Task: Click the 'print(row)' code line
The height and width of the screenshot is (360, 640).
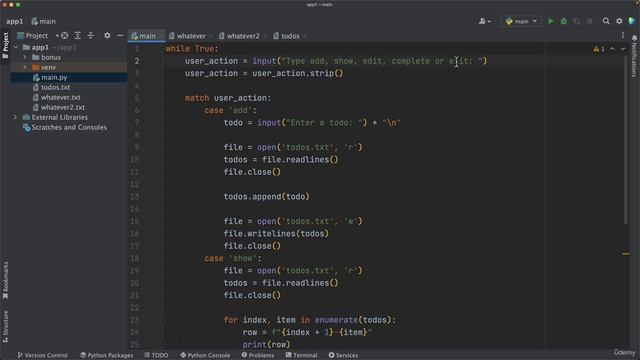Action: pyautogui.click(x=266, y=344)
